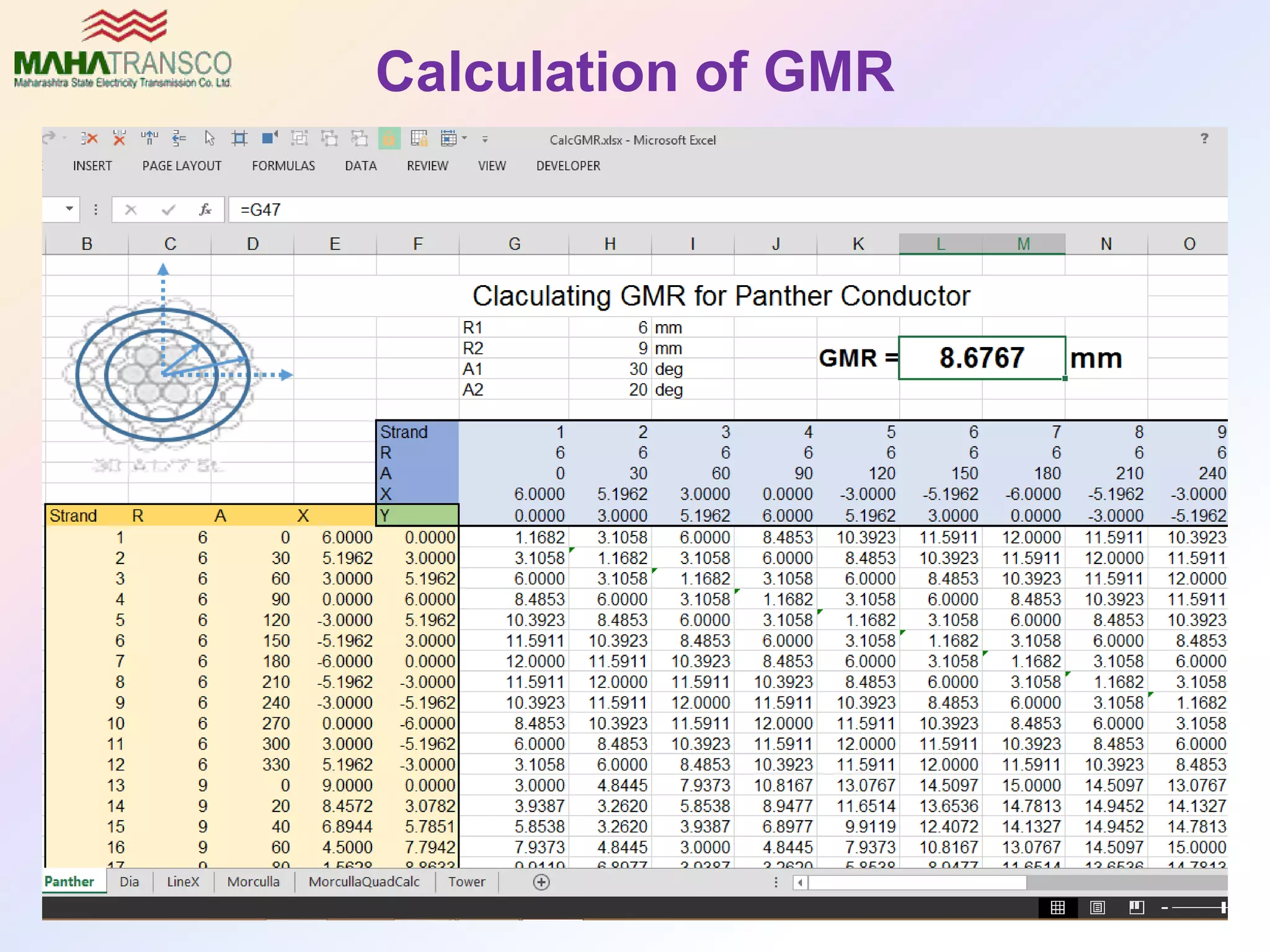Viewport: 1270px width, 952px height.
Task: Open the column width icon's dropdown arrow
Action: tap(464, 138)
